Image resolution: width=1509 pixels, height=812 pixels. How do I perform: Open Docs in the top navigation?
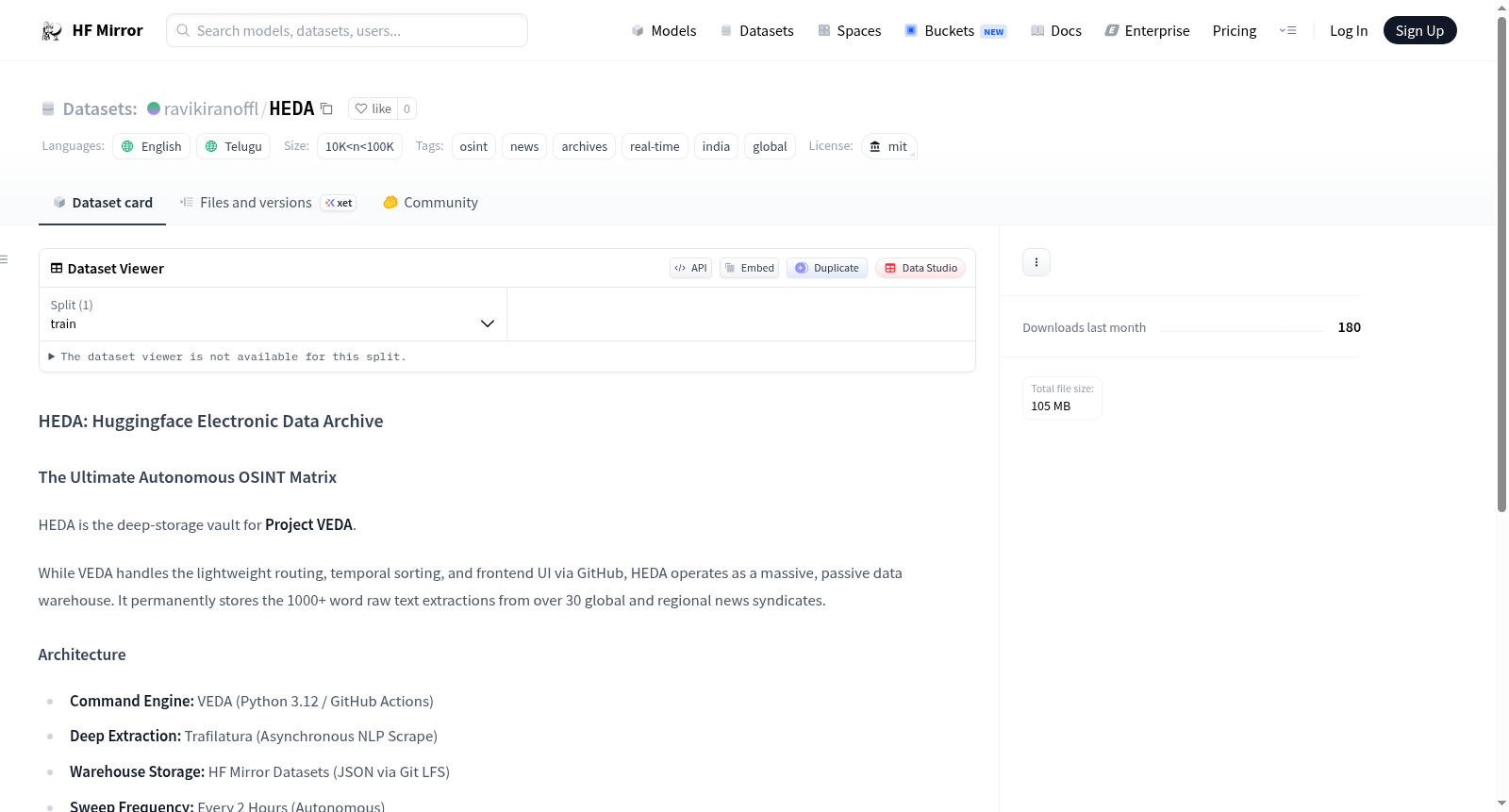coord(1056,31)
